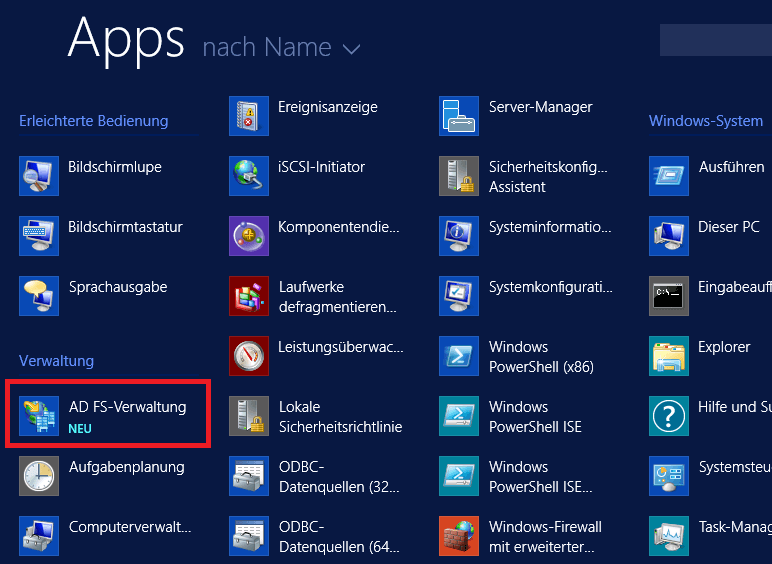
Task: Expand the 'nach Name' sort dropdown
Action: [x=267, y=48]
